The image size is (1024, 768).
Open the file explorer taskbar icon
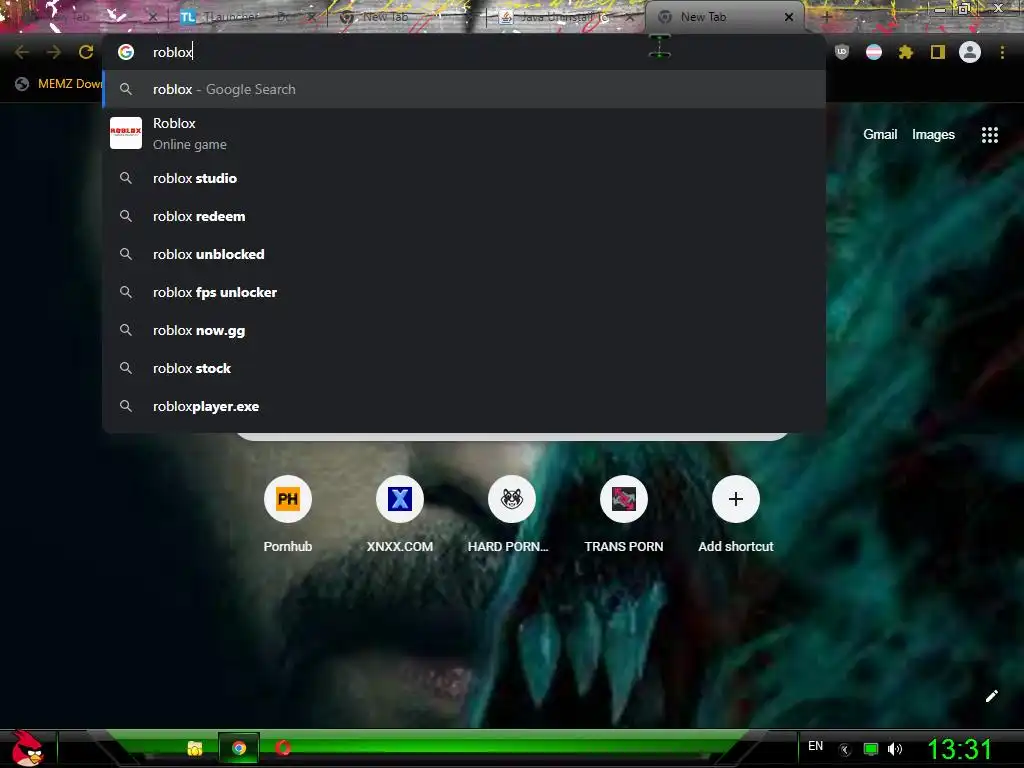tap(195, 748)
